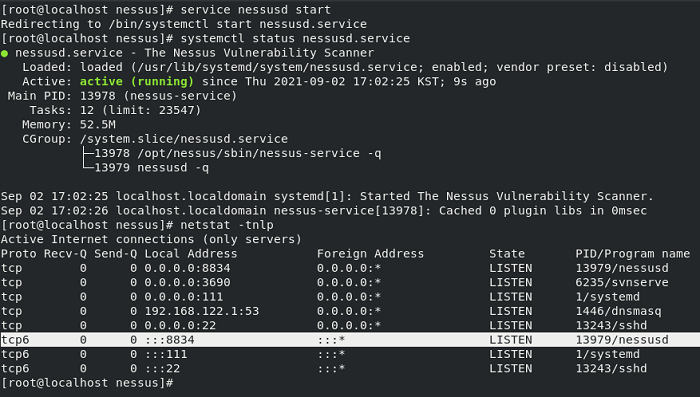This screenshot has height=397, width=700.
Task: Click the 'service nessusd start' command text
Action: [x=256, y=10]
